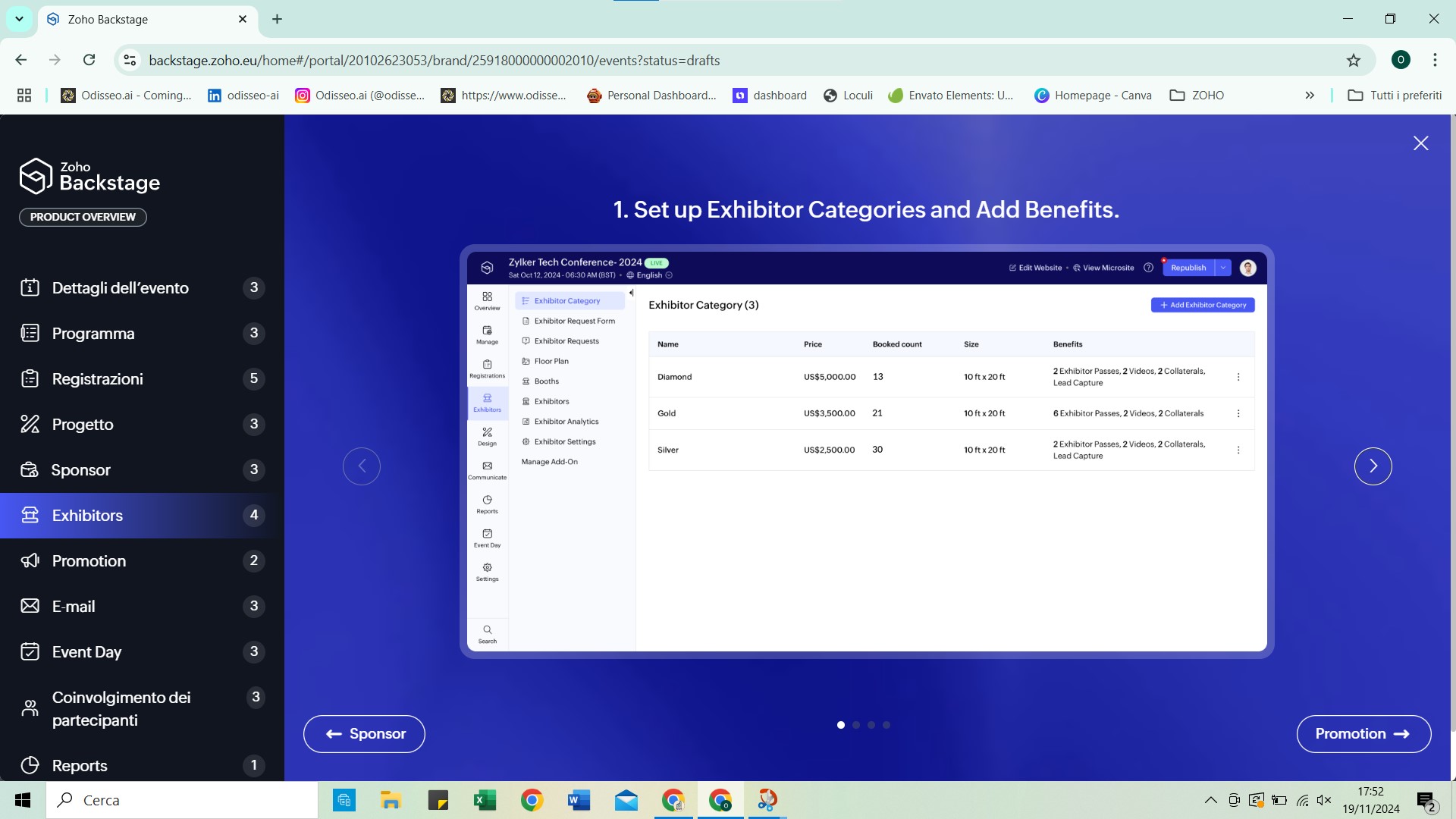Screen dimensions: 1456x819
Task: Select Event Day in the sidebar
Action: pos(142,652)
